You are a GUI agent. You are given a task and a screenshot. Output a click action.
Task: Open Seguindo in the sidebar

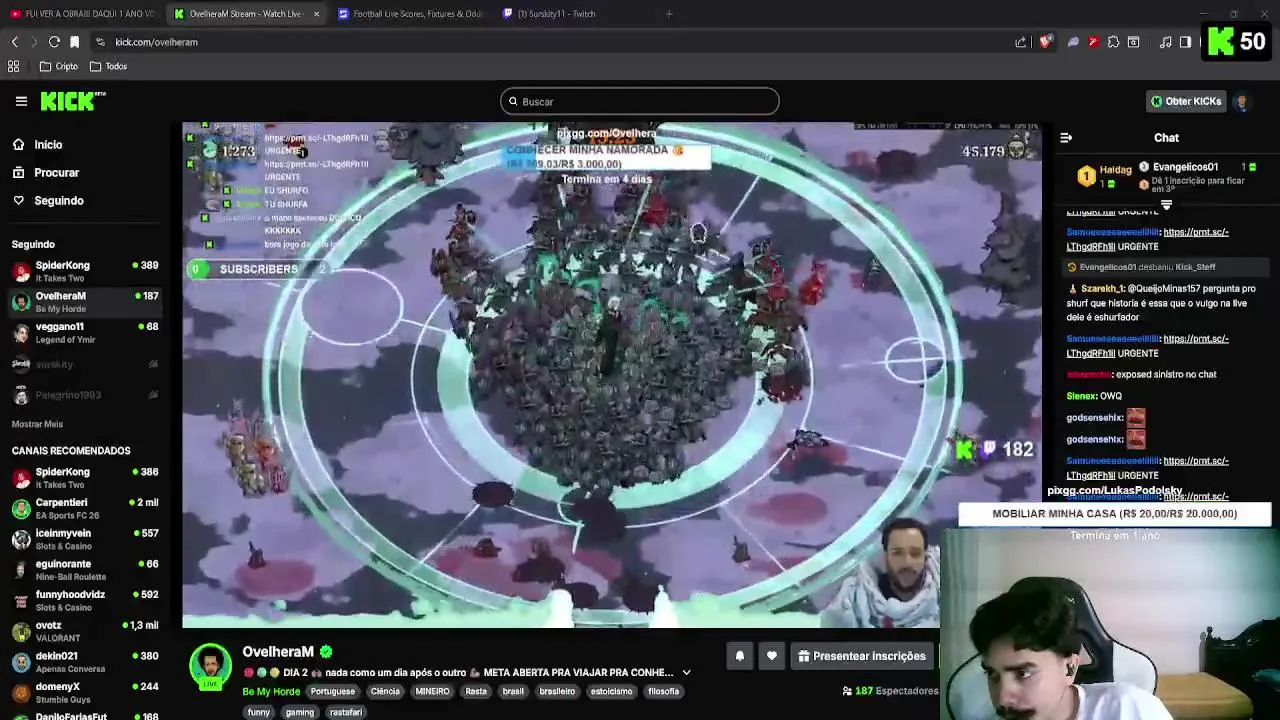59,201
